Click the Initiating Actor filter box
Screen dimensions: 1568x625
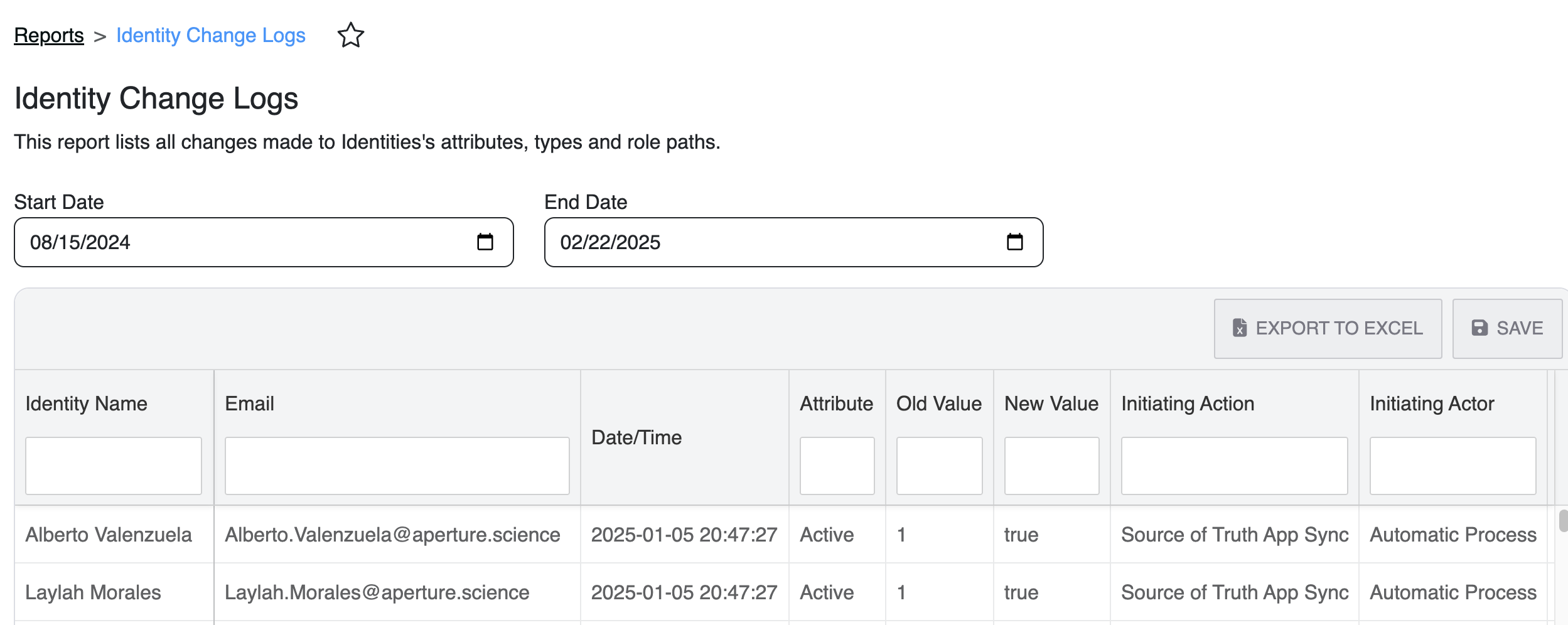[x=1453, y=466]
